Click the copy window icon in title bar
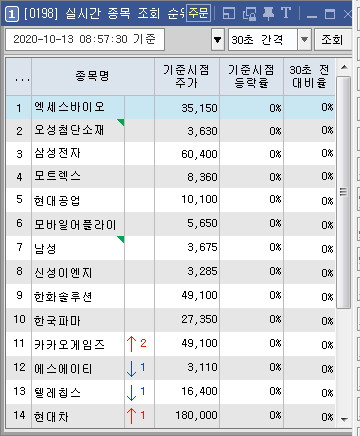 tap(249, 14)
